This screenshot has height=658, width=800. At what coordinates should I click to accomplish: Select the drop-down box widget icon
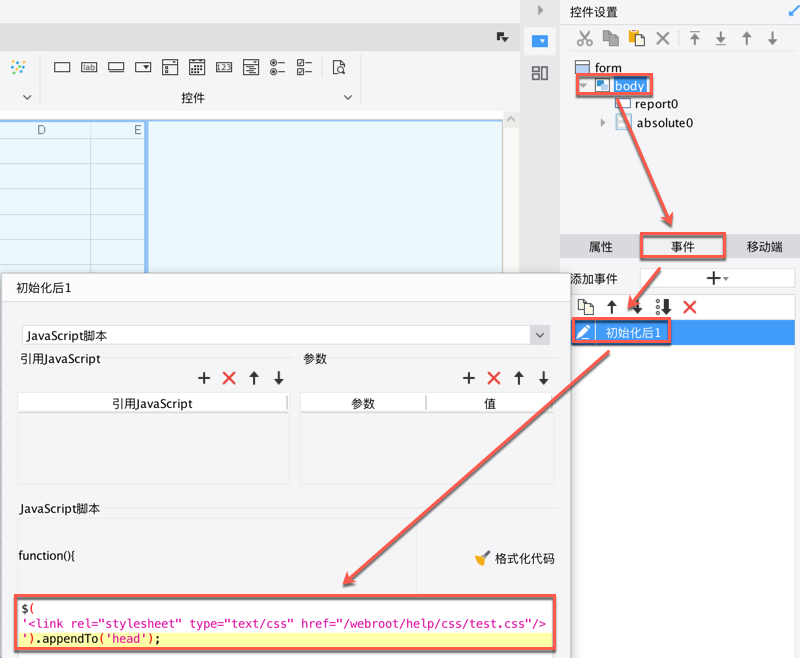[x=143, y=67]
